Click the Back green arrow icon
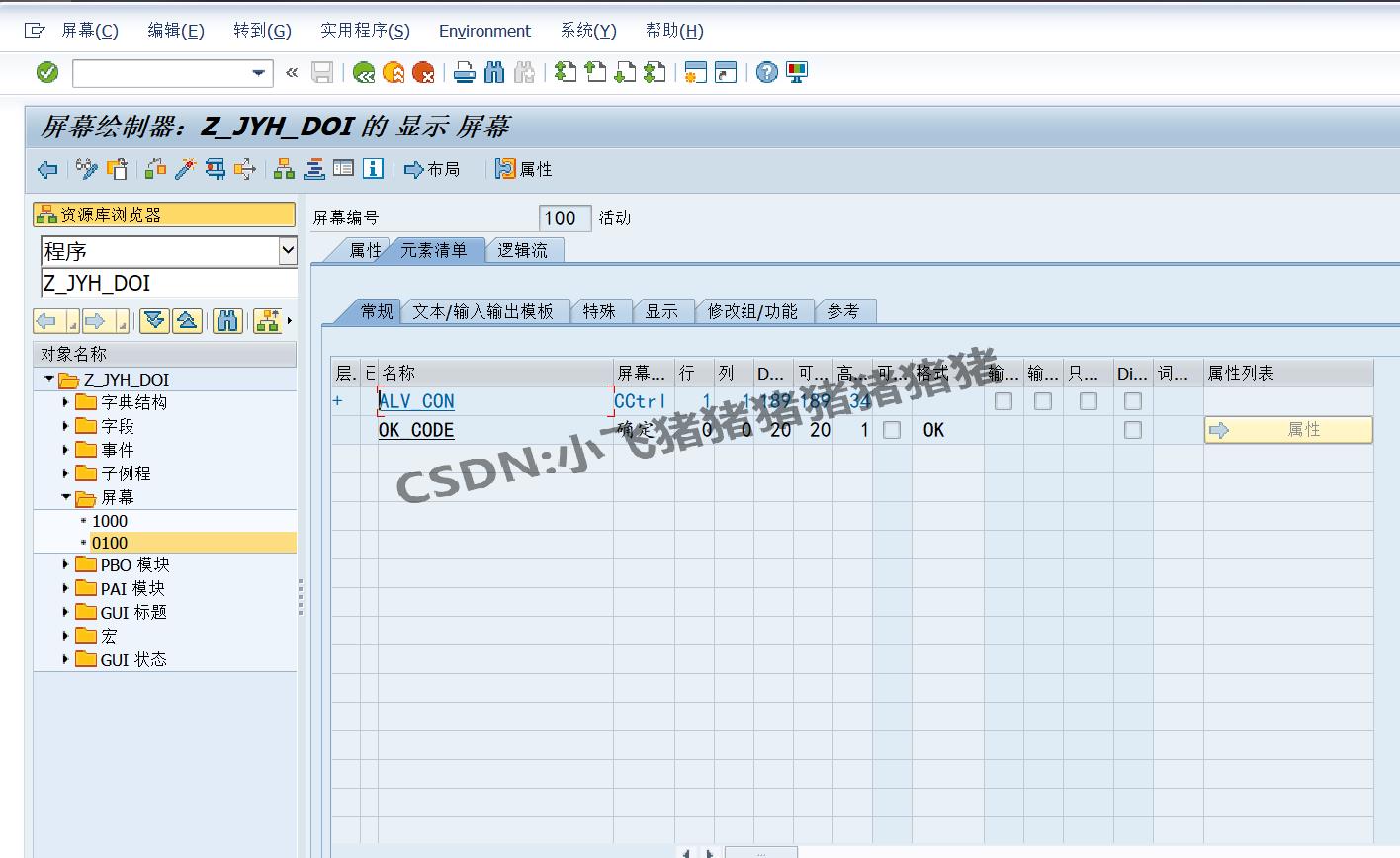The height and width of the screenshot is (858, 1400). point(363,71)
